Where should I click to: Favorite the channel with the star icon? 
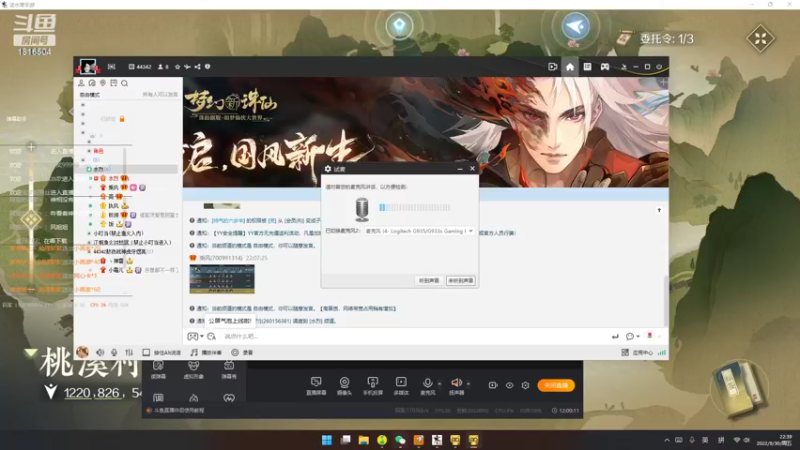tap(178, 67)
